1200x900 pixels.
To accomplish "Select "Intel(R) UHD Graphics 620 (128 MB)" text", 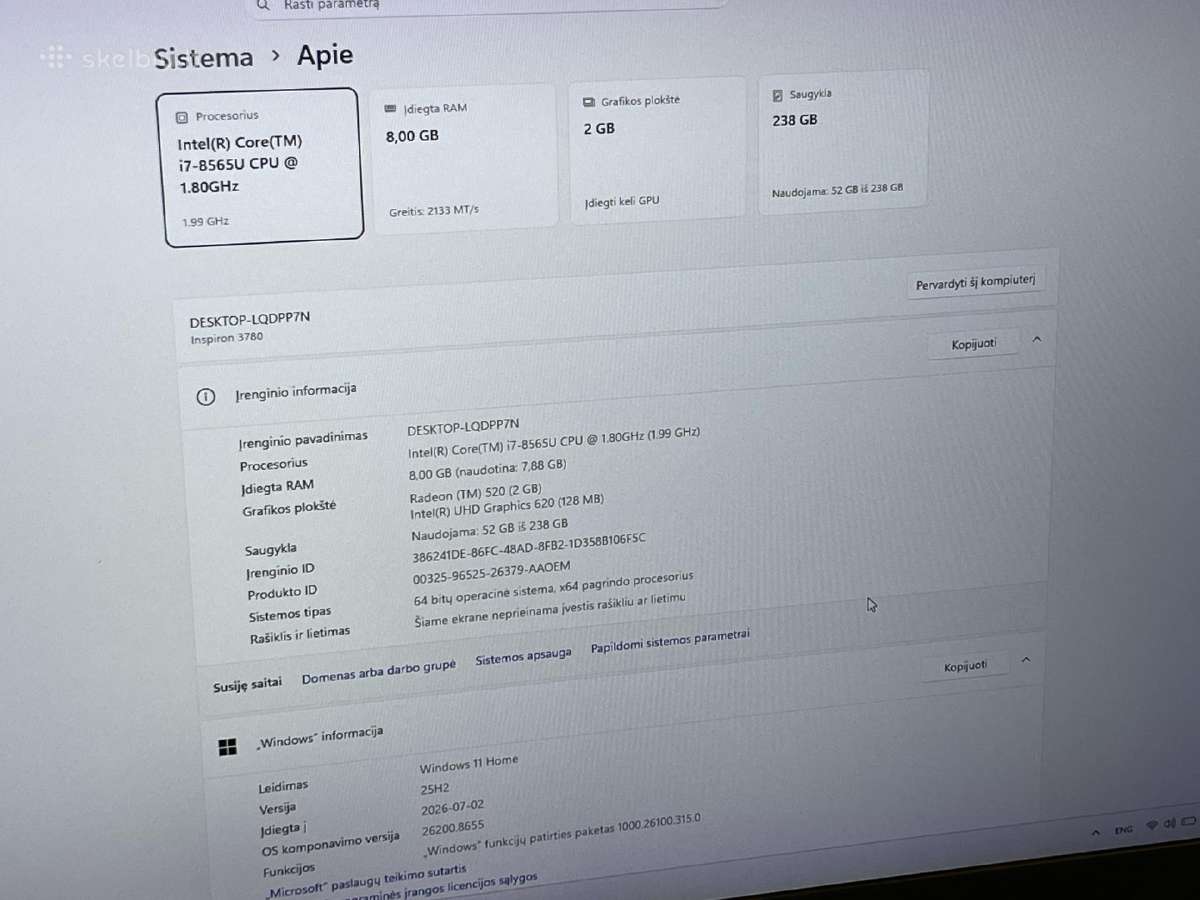I will (507, 507).
